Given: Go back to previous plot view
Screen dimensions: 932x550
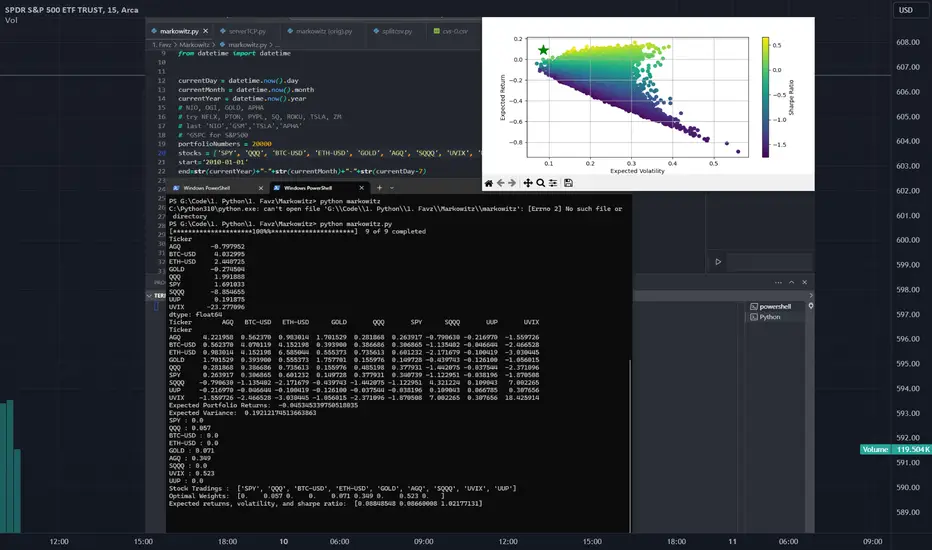Looking at the screenshot, I should tap(500, 183).
